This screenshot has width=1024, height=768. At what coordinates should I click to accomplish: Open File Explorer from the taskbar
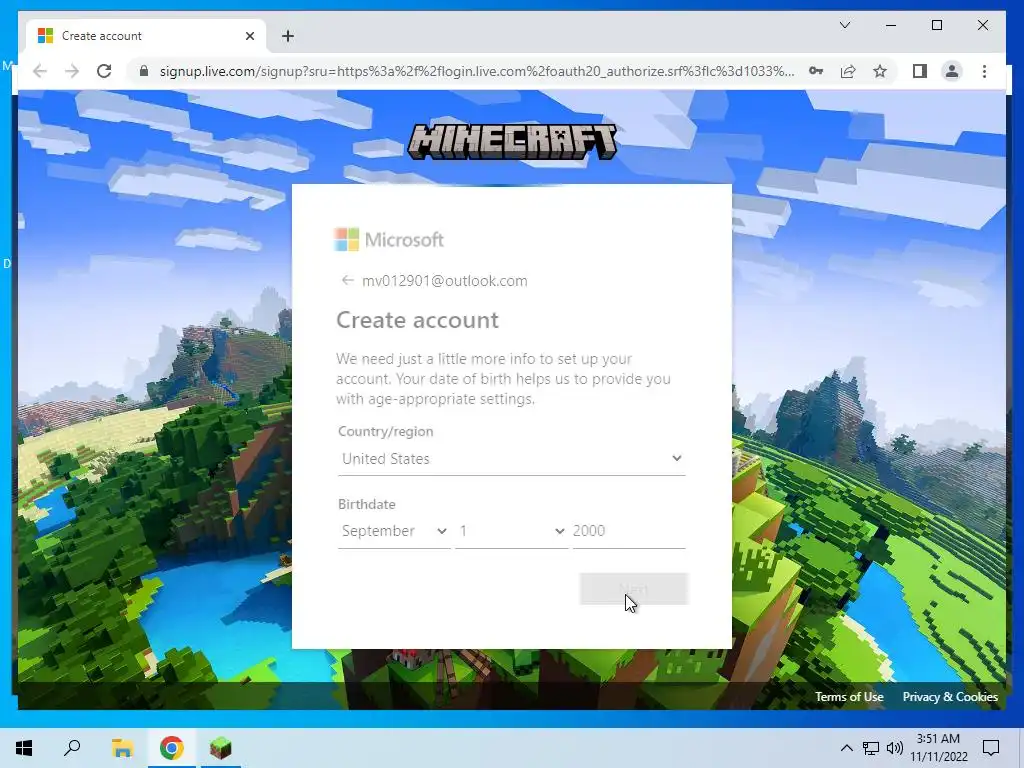(122, 748)
